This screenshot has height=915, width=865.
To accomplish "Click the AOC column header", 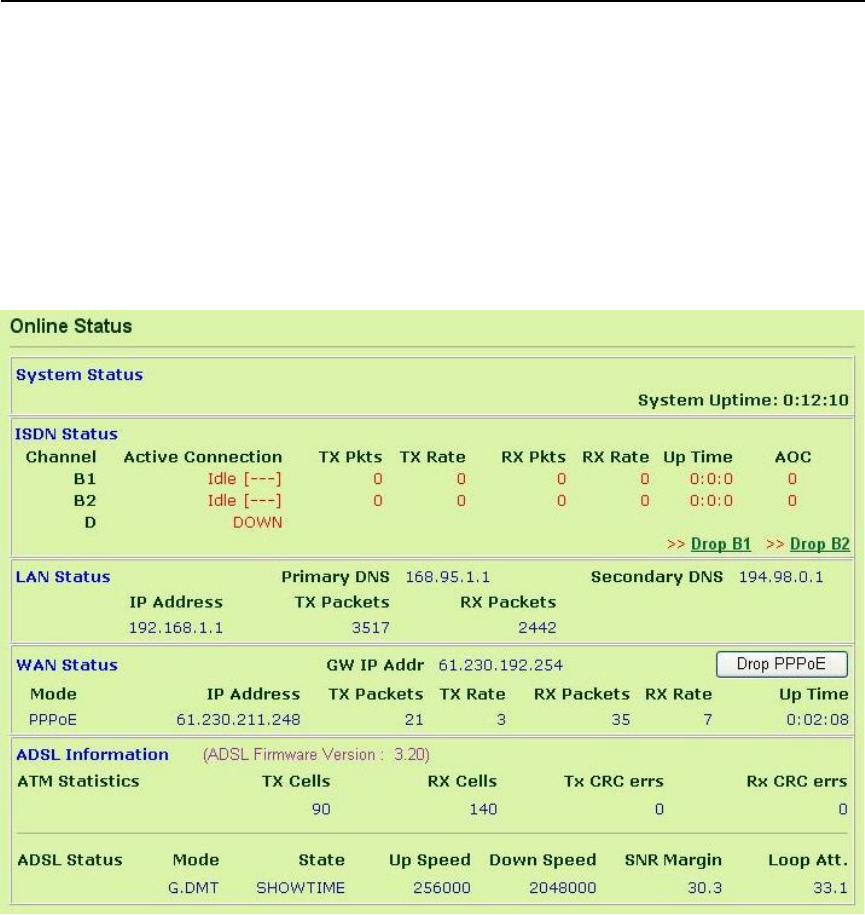I will point(793,457).
